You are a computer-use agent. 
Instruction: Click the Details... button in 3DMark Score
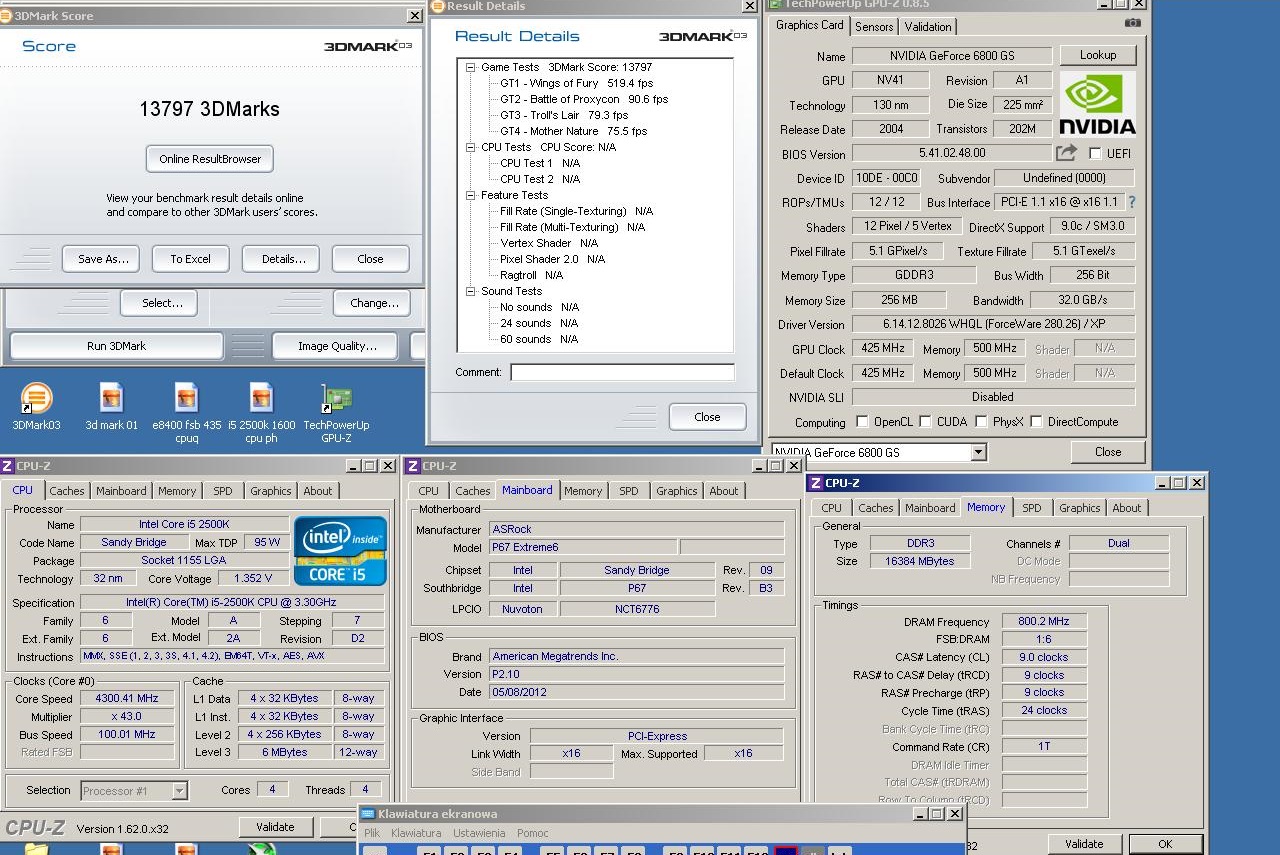(x=283, y=259)
